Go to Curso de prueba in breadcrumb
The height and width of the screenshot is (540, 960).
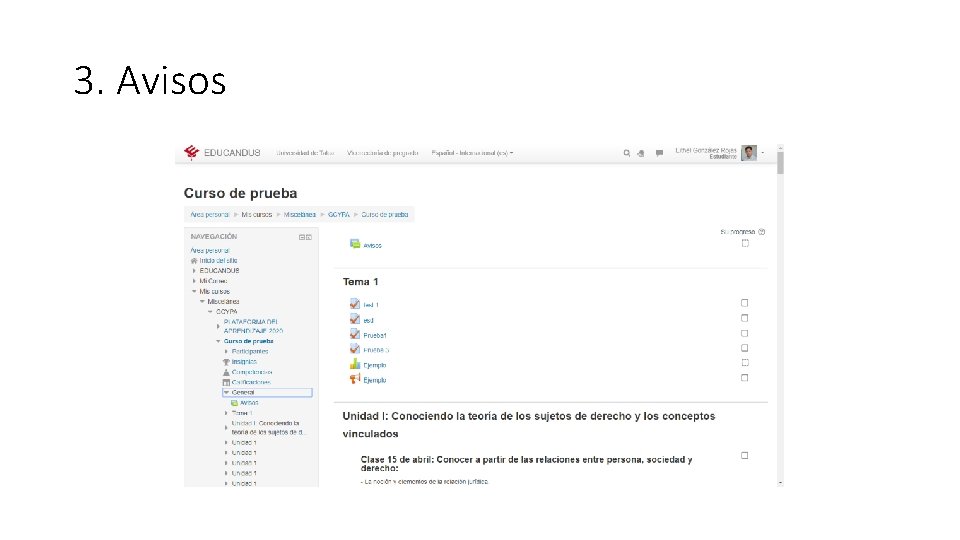pyautogui.click(x=384, y=215)
